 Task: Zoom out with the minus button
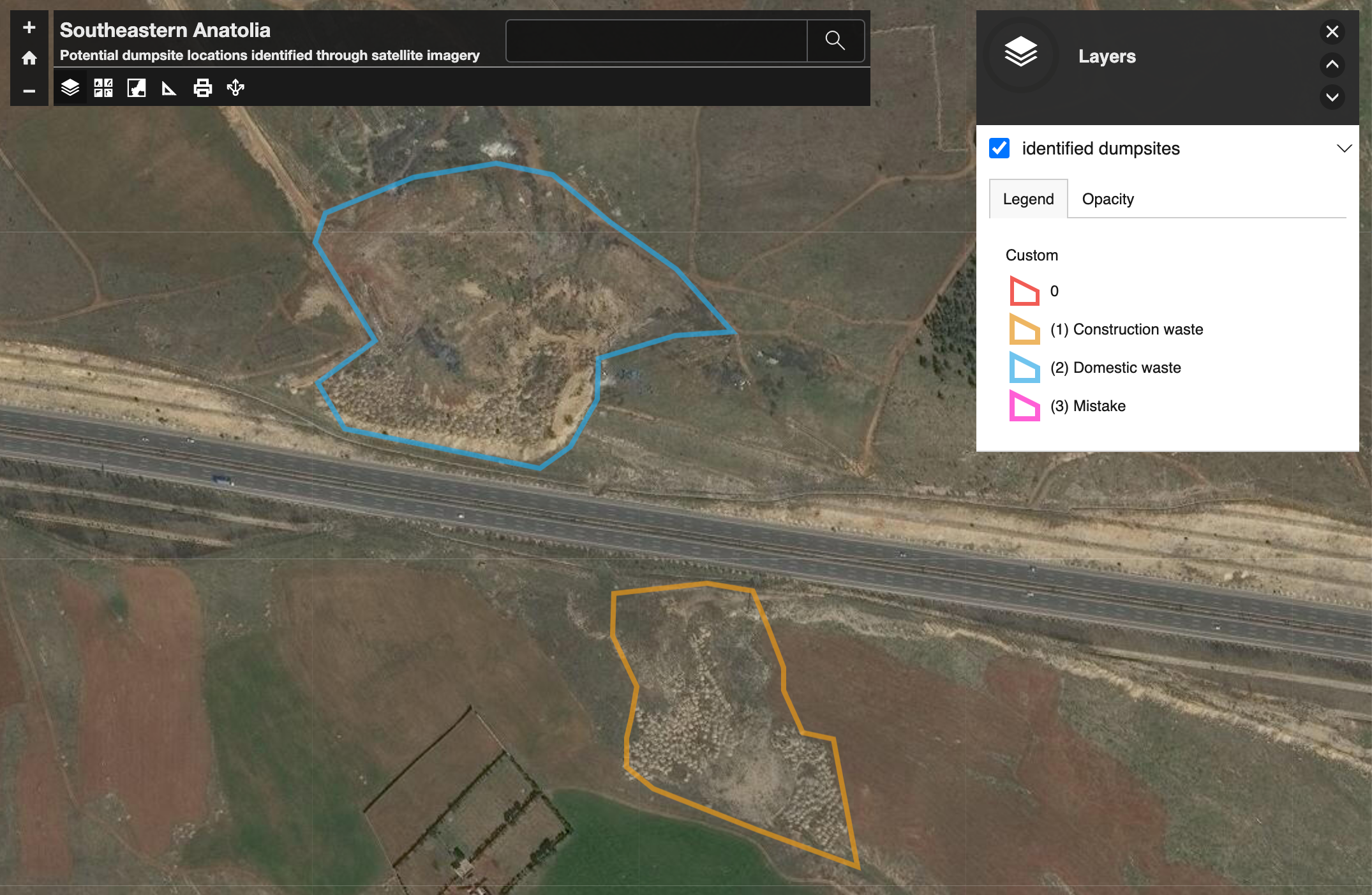pyautogui.click(x=29, y=91)
